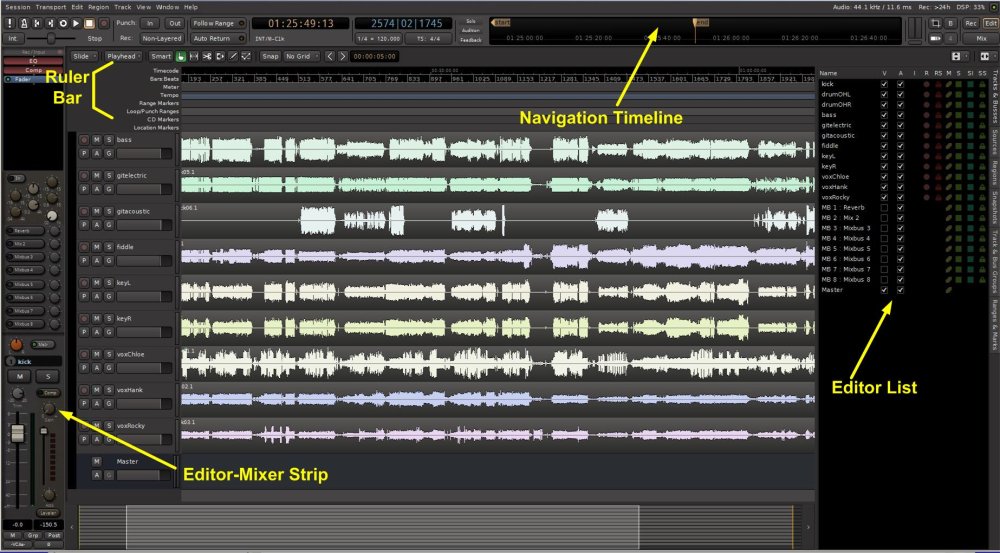
Task: Click the bass track level fader
Action: (x=143, y=154)
